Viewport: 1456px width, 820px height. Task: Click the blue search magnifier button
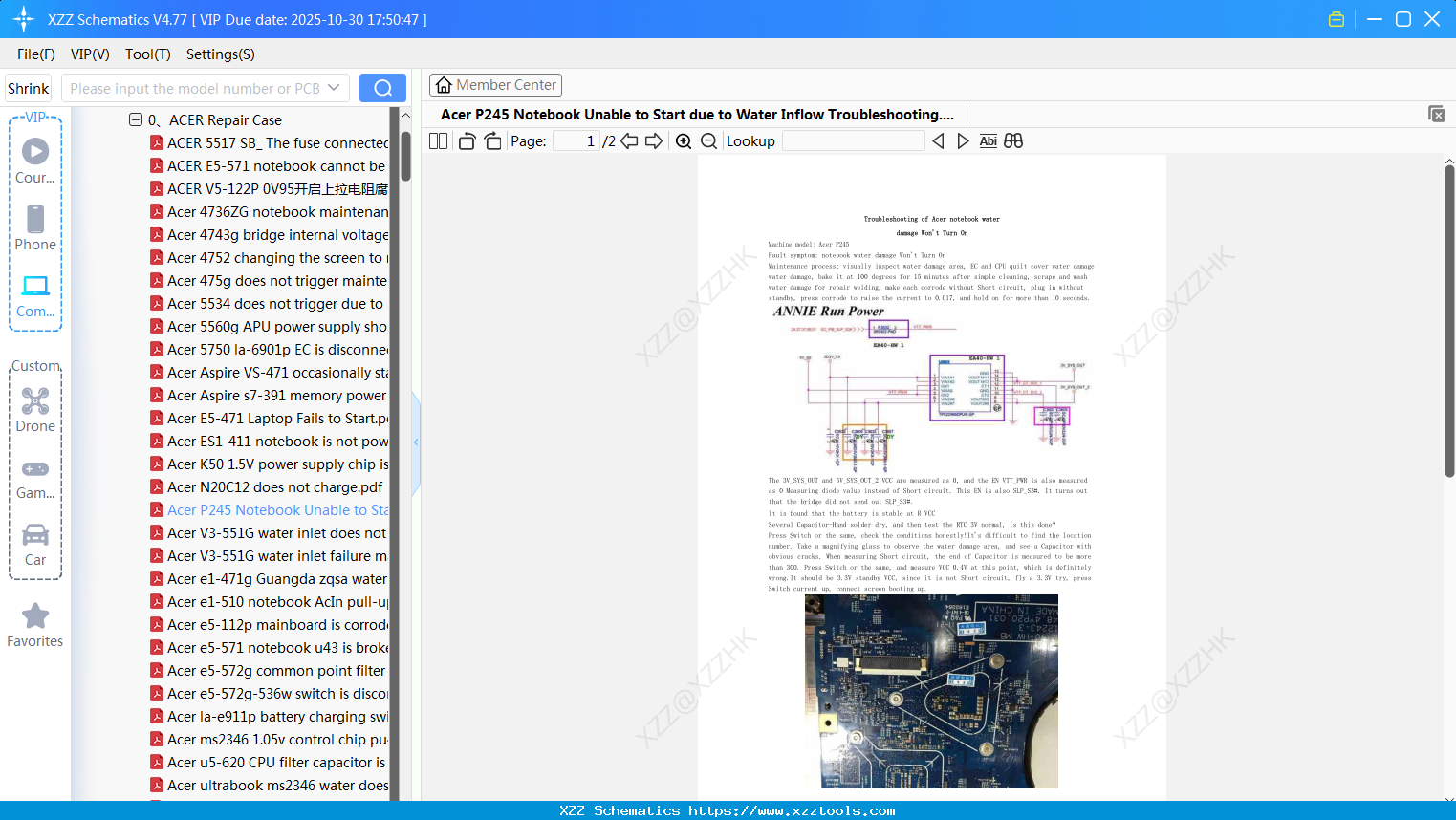click(382, 88)
